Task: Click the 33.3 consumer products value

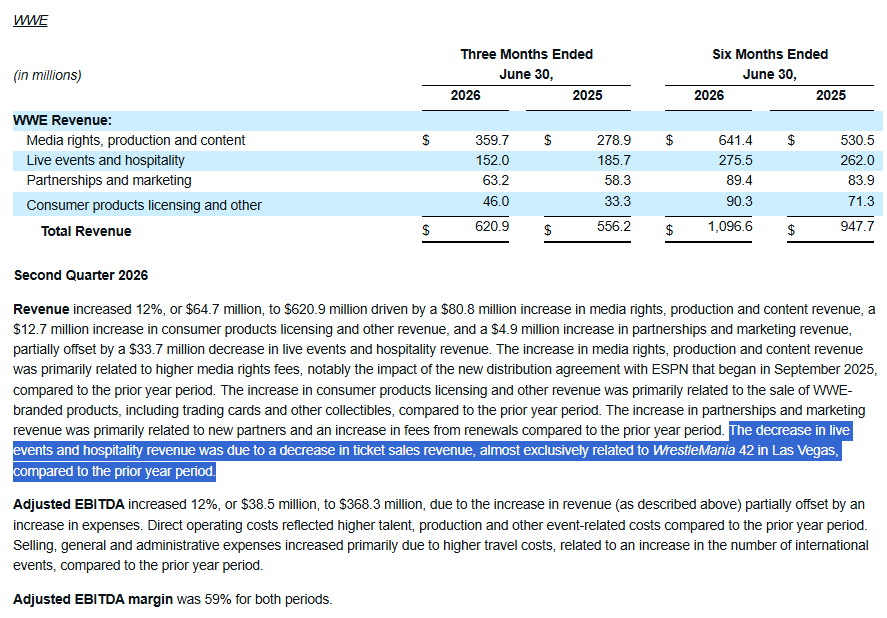Action: (x=618, y=201)
